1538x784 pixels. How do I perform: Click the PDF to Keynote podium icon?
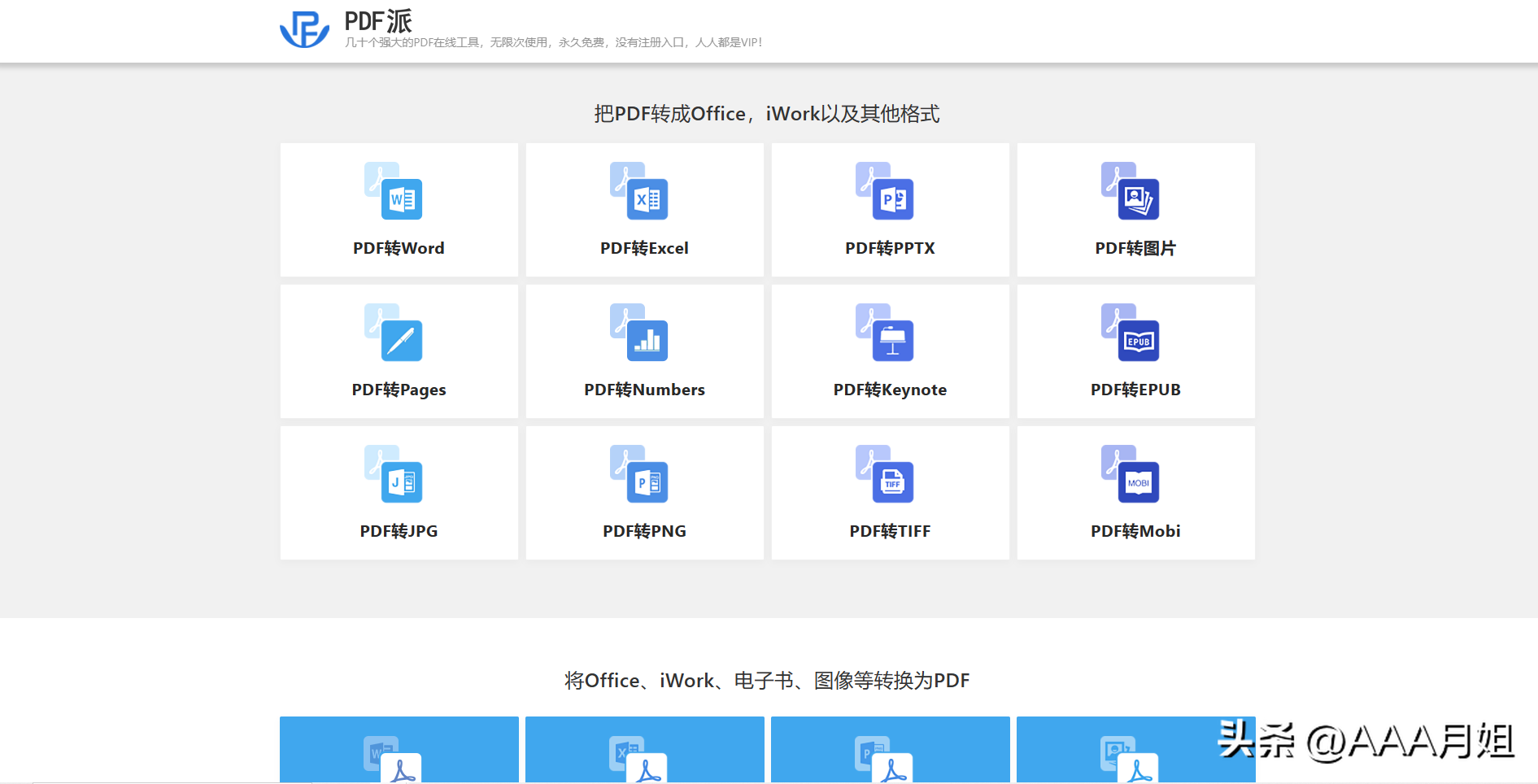885,333
